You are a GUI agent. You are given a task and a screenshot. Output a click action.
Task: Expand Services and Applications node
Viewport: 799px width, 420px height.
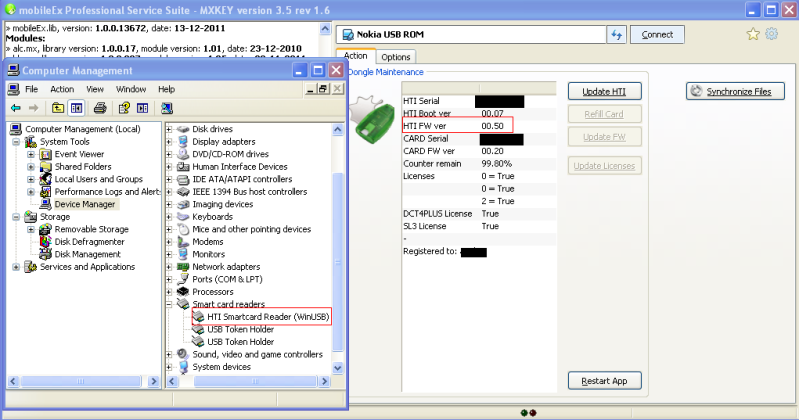[16, 267]
